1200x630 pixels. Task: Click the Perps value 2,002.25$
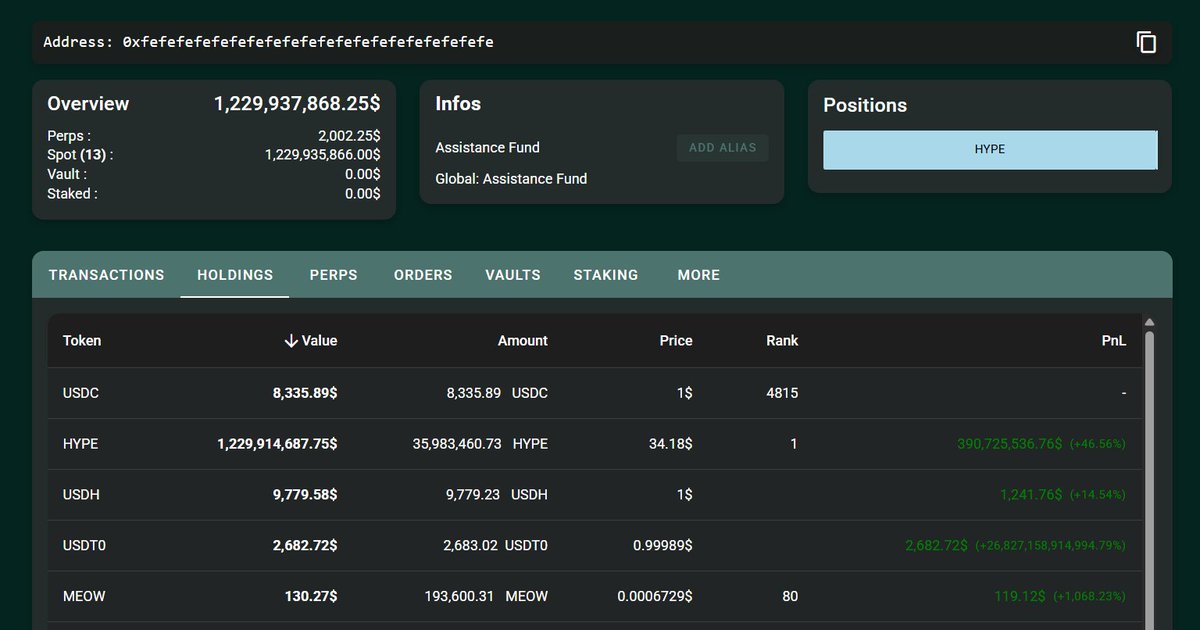click(349, 136)
